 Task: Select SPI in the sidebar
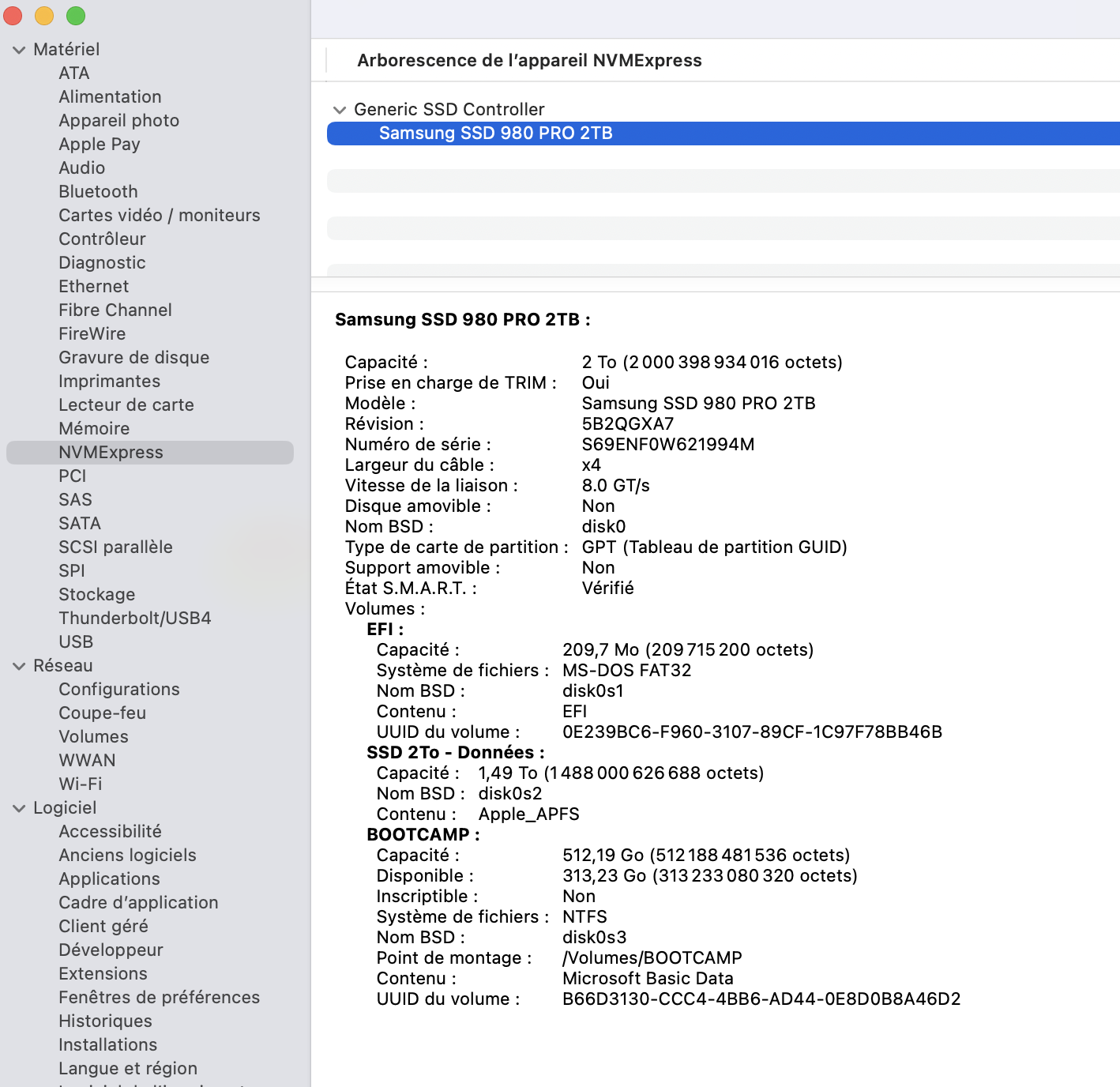pos(71,570)
